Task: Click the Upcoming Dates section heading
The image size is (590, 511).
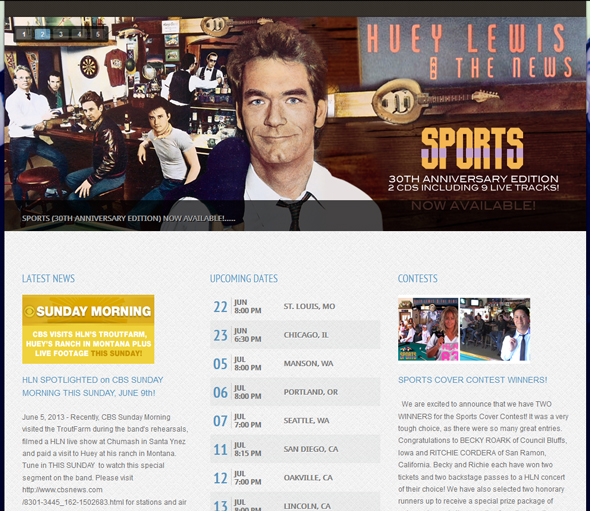Action: pos(244,278)
